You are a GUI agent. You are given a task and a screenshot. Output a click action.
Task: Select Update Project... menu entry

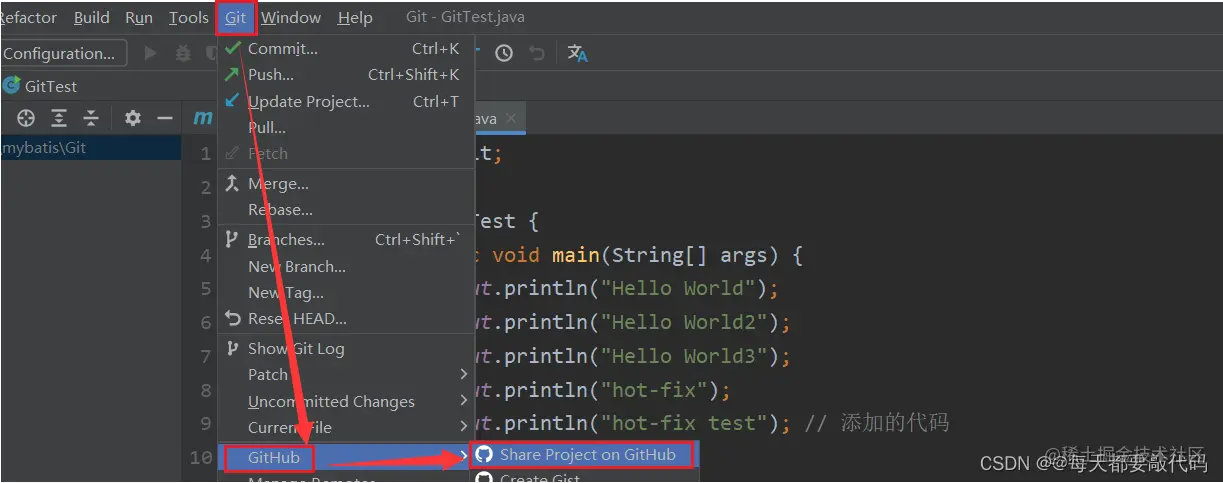tap(345, 101)
